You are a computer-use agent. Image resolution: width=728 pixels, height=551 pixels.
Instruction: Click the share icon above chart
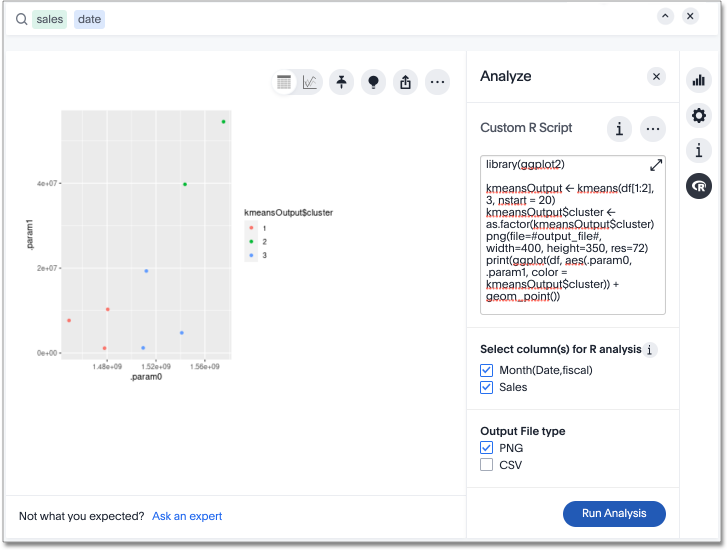tap(405, 82)
